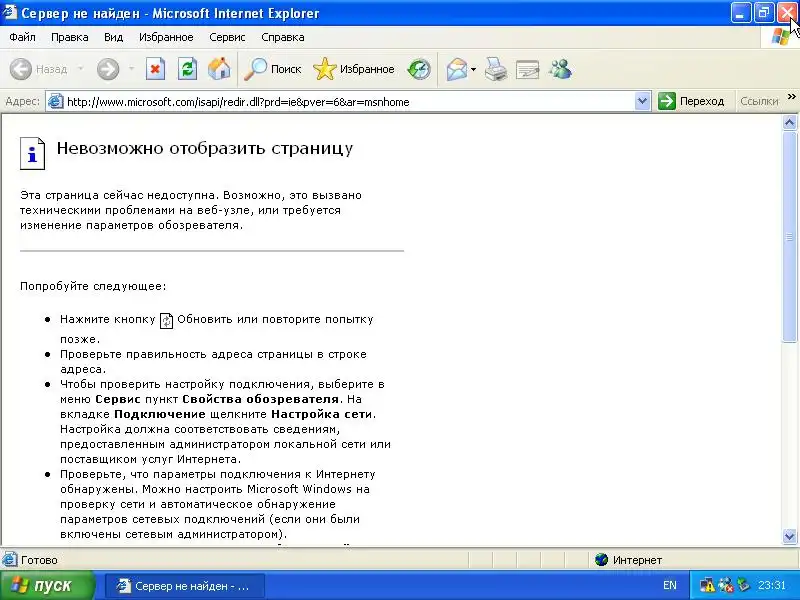800x600 pixels.
Task: Click the EN language indicator
Action: click(x=669, y=585)
